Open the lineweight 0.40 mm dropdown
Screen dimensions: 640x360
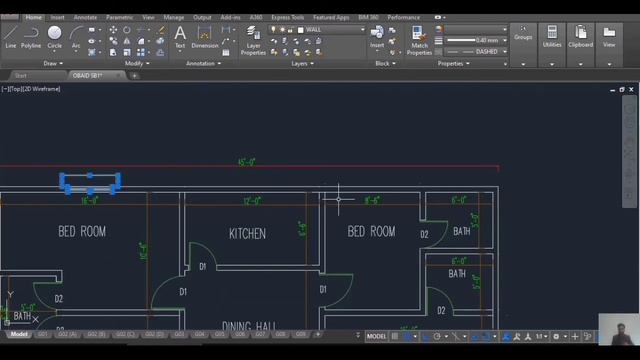pos(505,40)
